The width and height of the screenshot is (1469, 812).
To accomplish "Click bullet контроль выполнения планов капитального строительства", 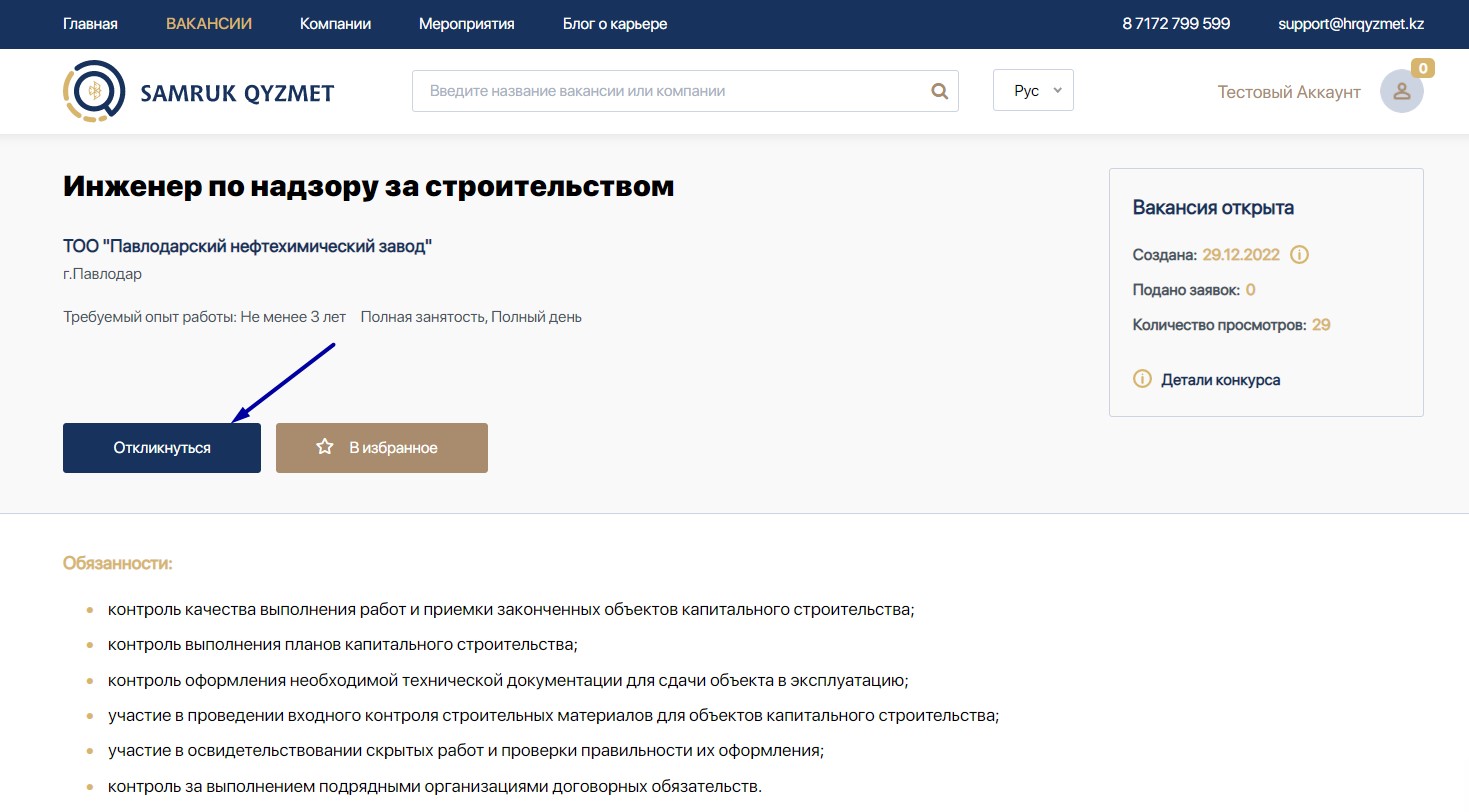I will tap(343, 645).
